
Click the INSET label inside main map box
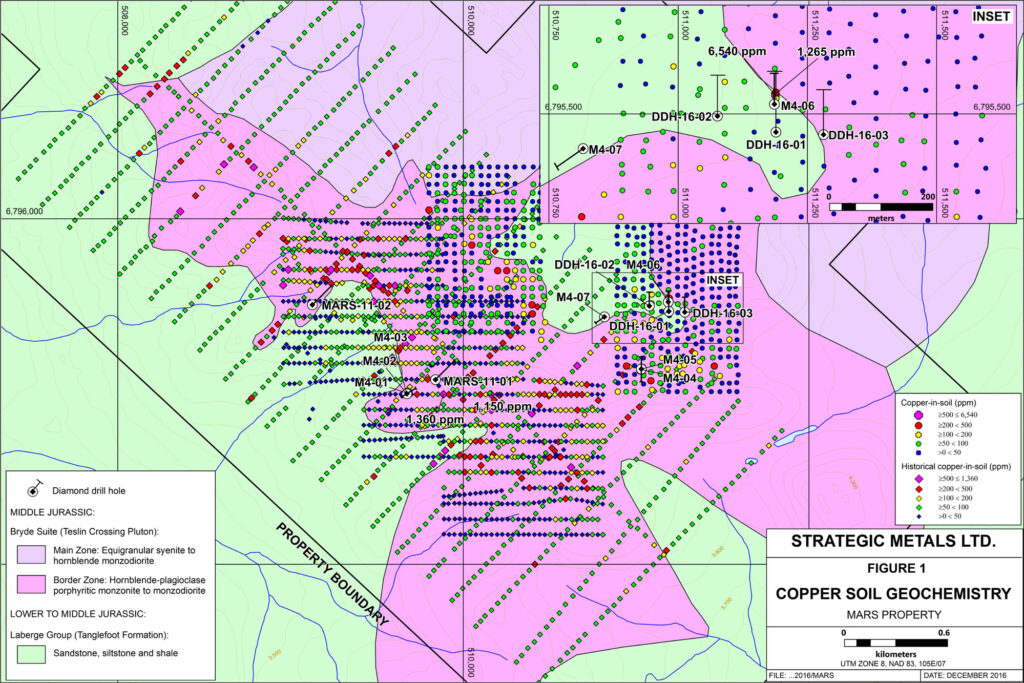[x=722, y=280]
